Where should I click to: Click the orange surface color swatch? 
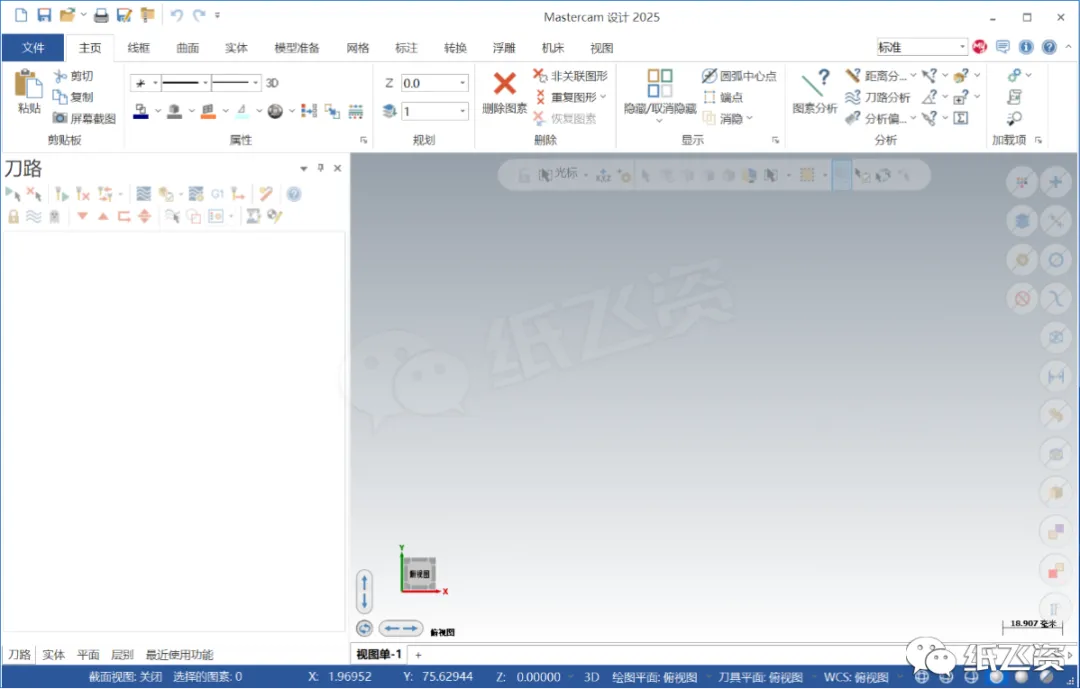click(x=208, y=112)
